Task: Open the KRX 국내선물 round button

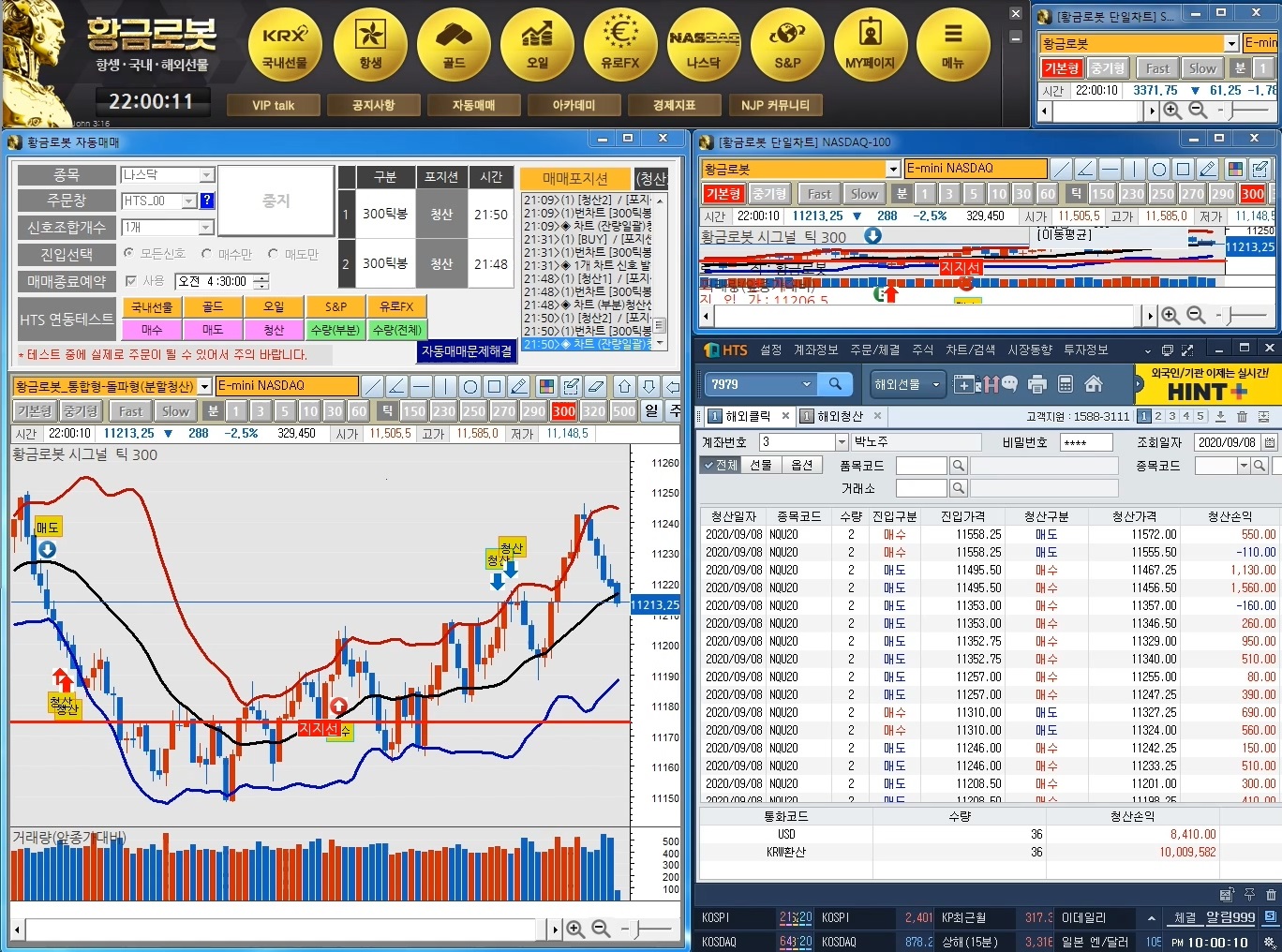Action: click(285, 43)
